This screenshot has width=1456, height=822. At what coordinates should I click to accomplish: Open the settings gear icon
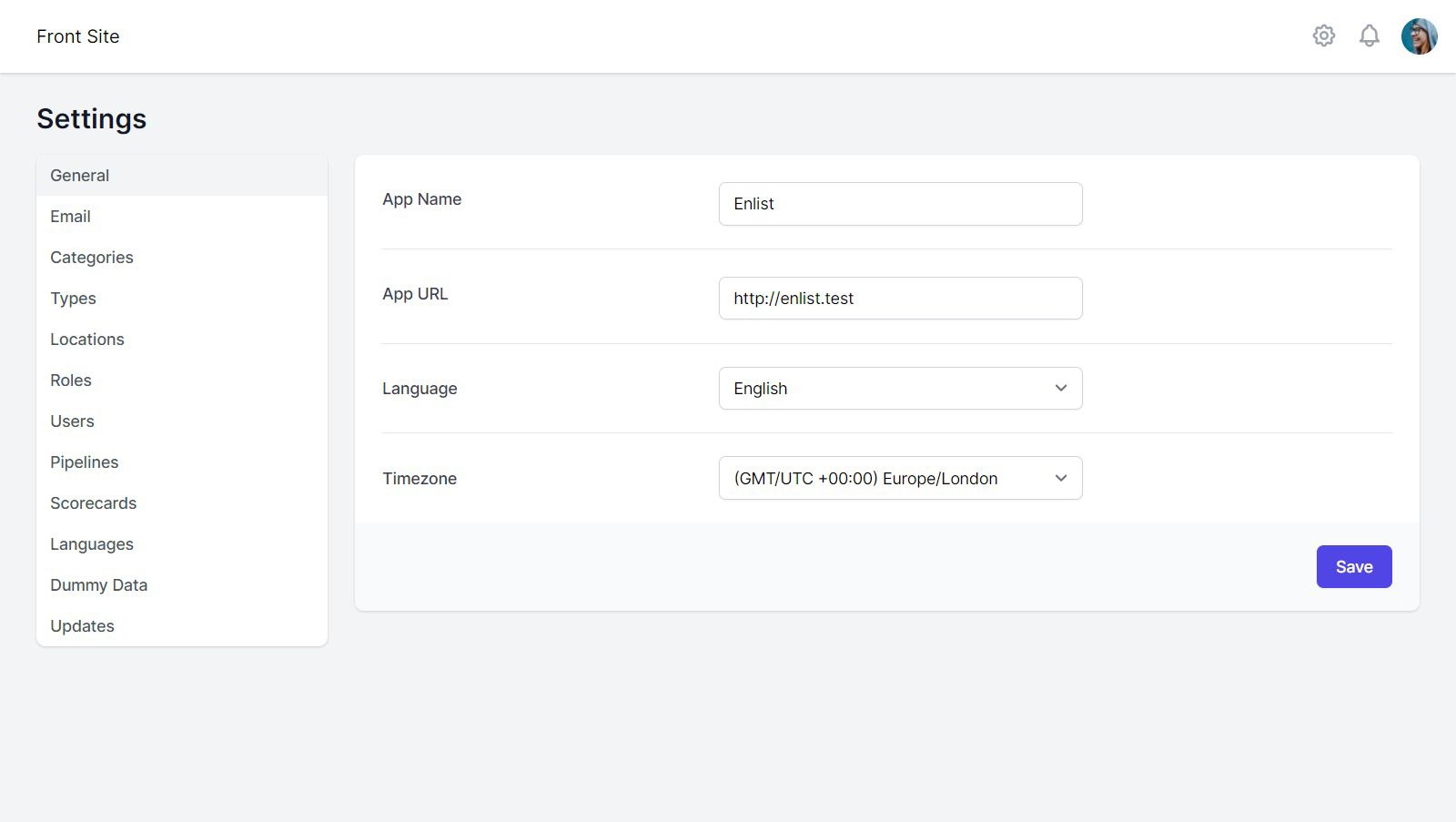pos(1324,36)
